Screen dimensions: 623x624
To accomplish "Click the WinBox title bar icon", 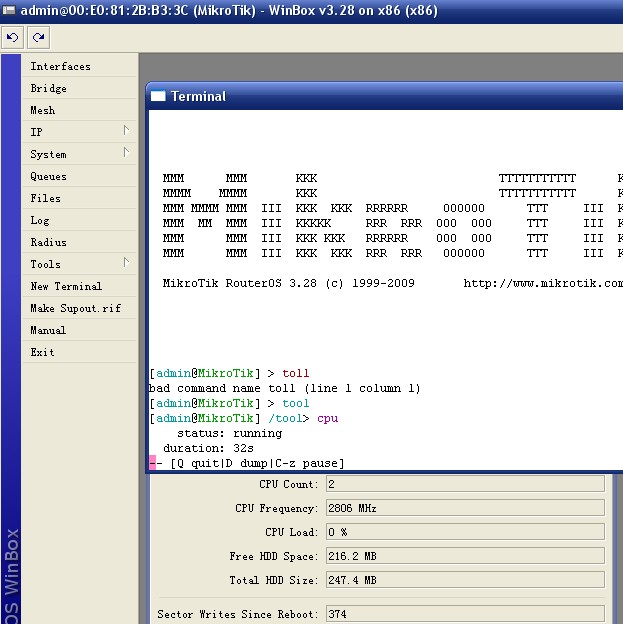I will (8, 10).
